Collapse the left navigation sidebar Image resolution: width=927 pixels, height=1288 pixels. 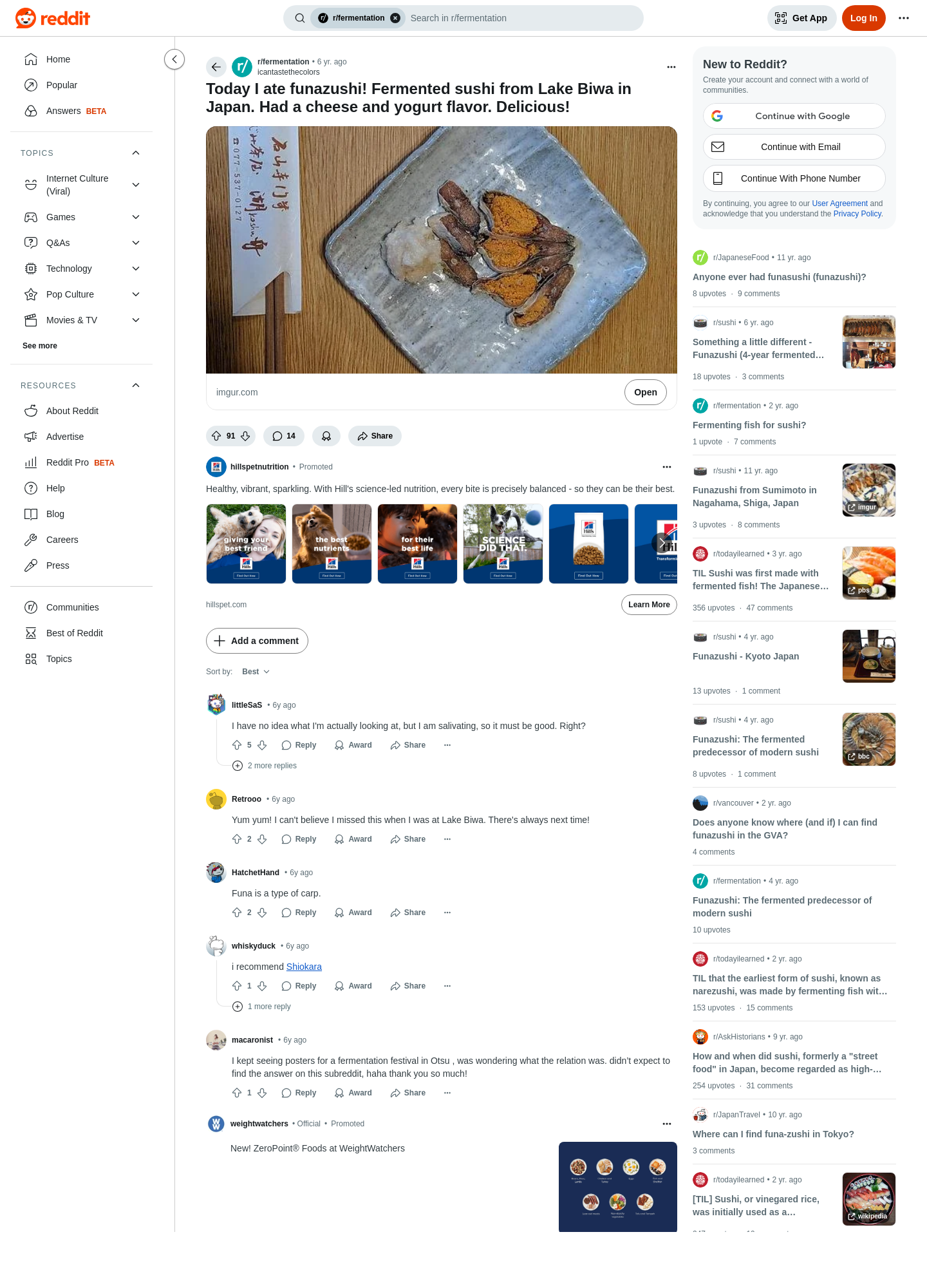pyautogui.click(x=174, y=59)
